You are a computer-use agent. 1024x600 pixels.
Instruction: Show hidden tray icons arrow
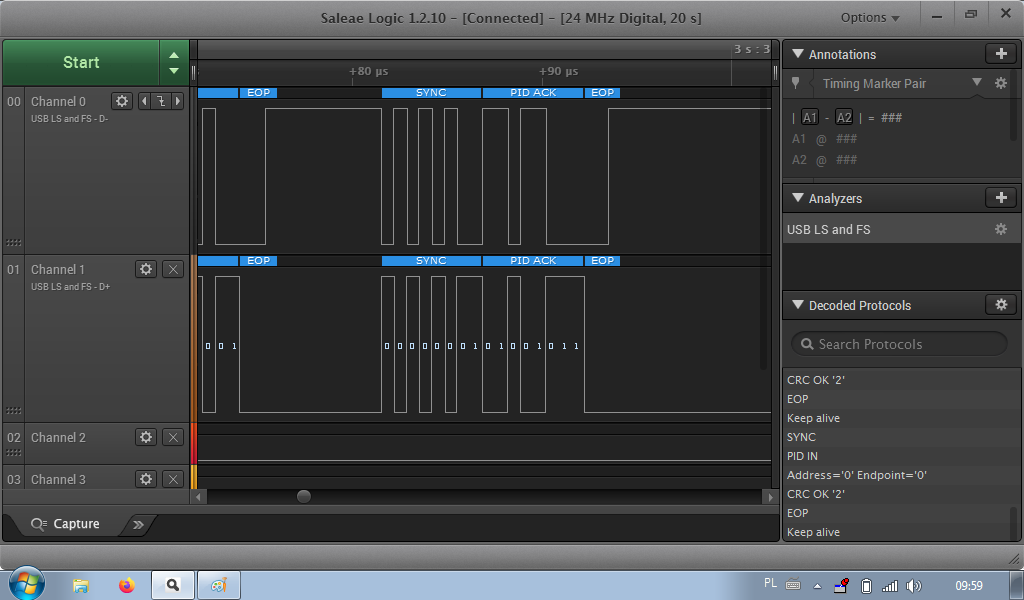(x=817, y=586)
